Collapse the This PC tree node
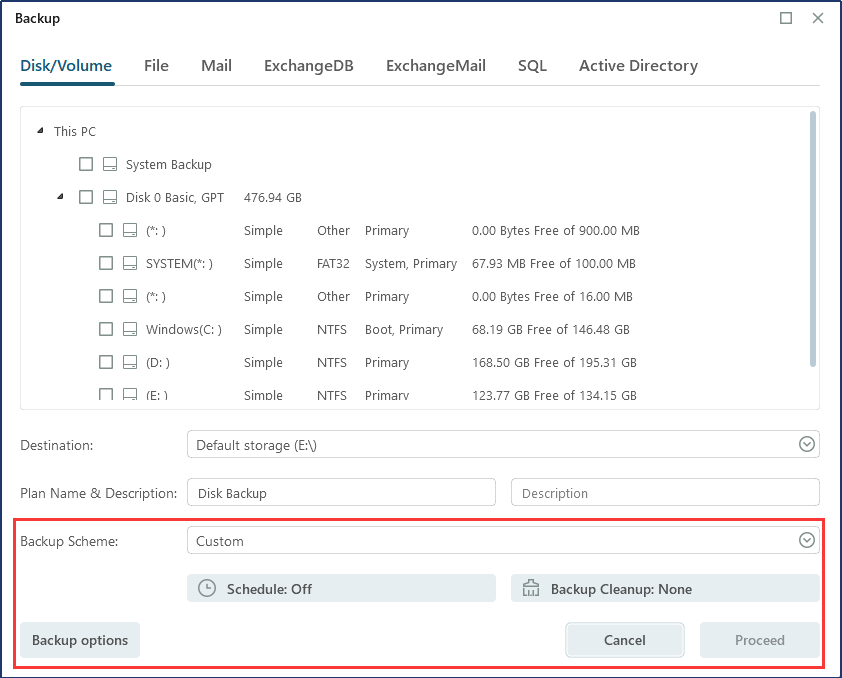 click(x=40, y=131)
